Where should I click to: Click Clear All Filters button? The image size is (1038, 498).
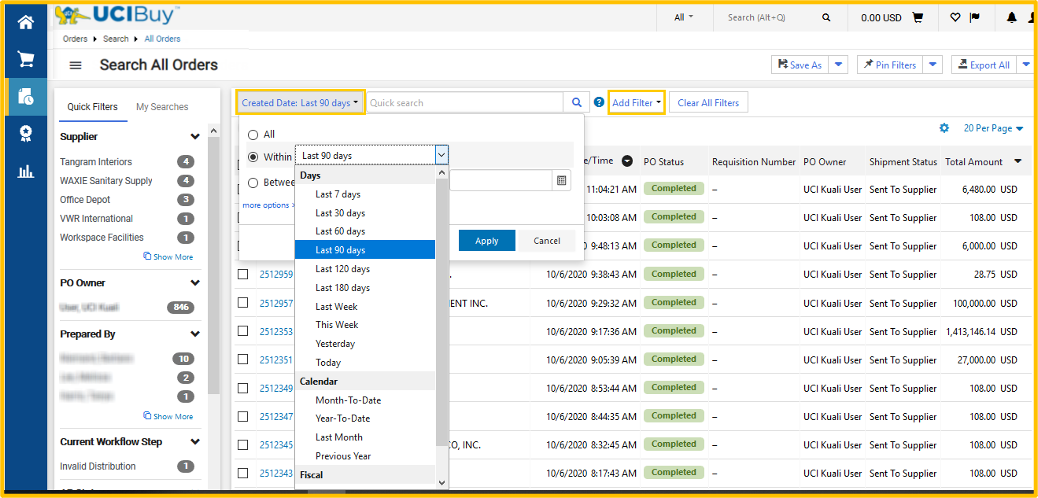708,103
